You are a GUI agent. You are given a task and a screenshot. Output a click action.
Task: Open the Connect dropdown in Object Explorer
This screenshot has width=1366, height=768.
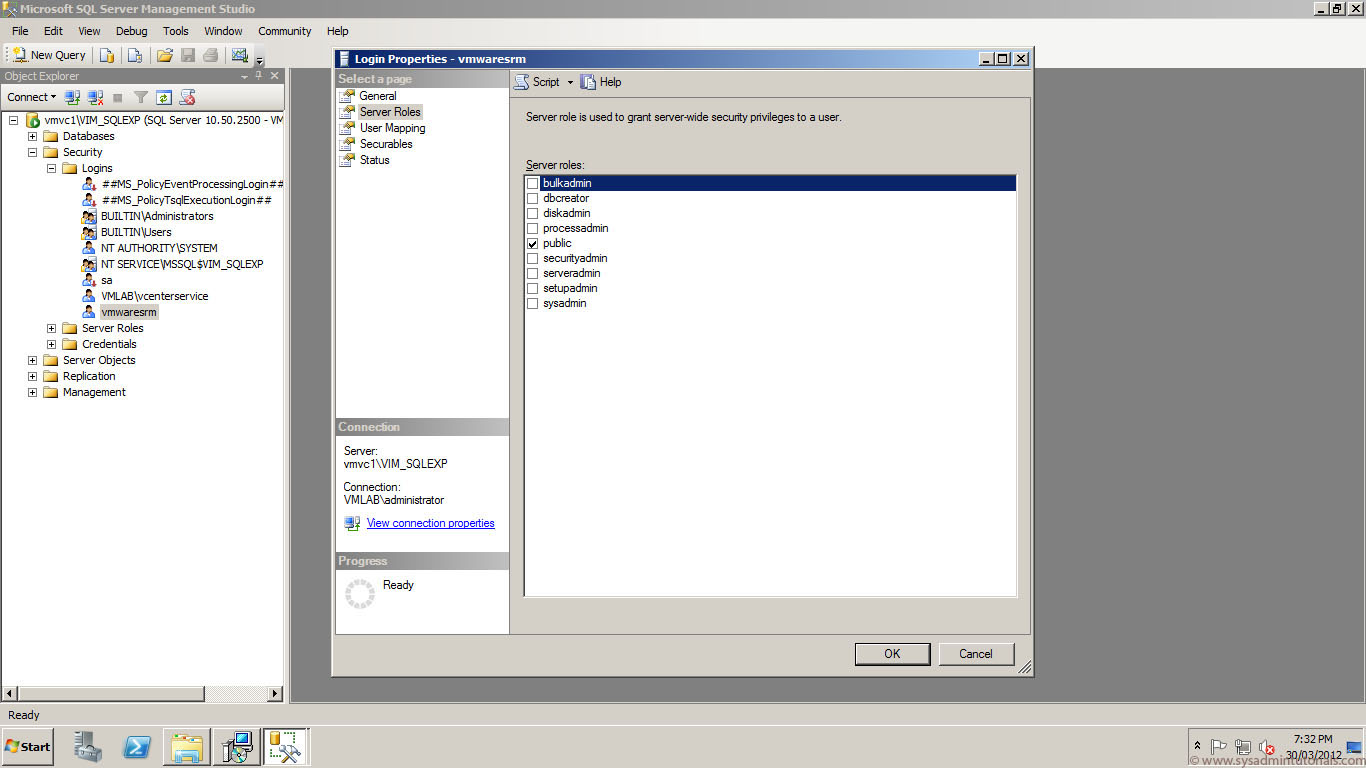(x=32, y=97)
